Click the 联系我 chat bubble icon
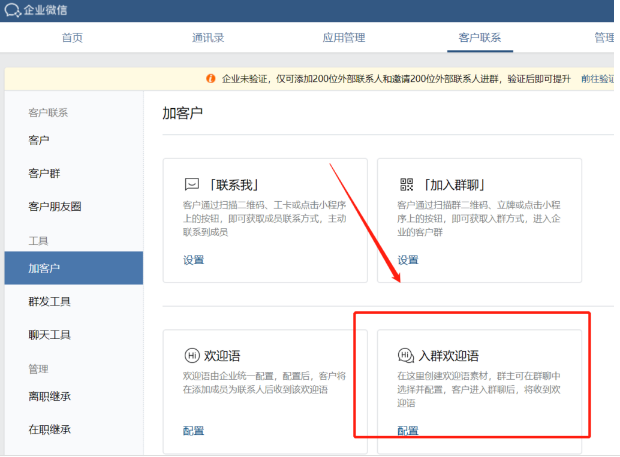 click(191, 185)
